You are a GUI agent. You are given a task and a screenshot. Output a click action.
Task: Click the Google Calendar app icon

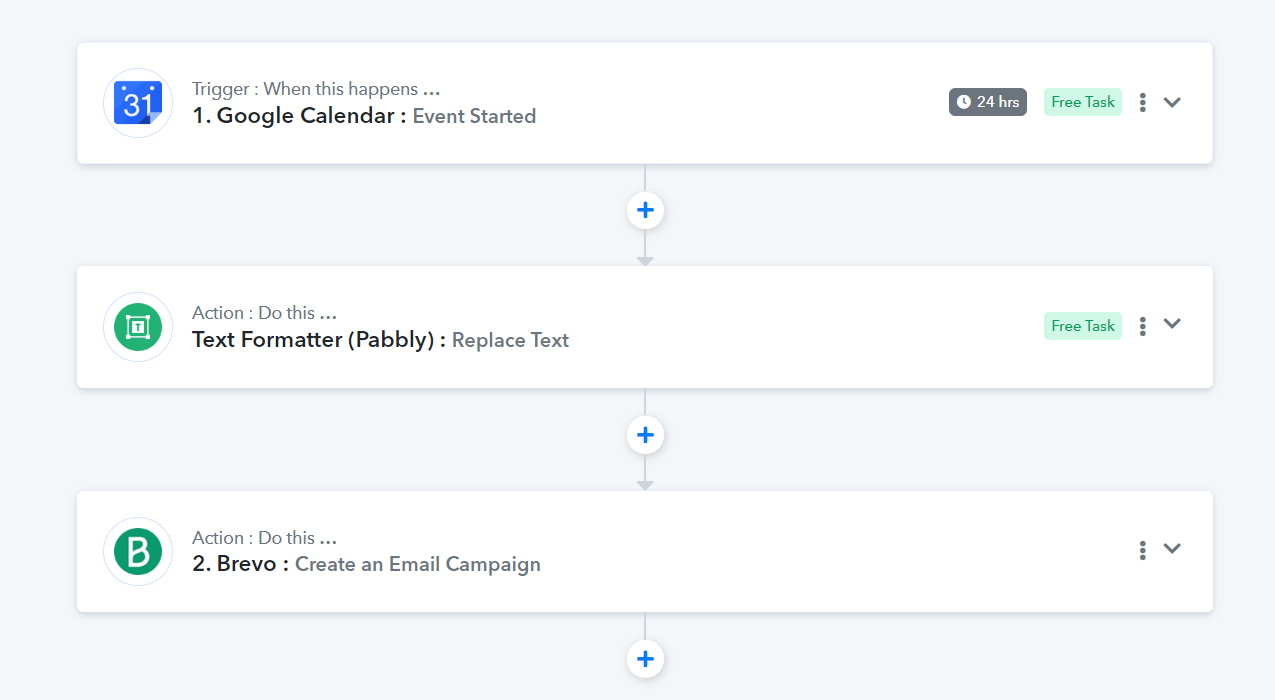click(138, 103)
